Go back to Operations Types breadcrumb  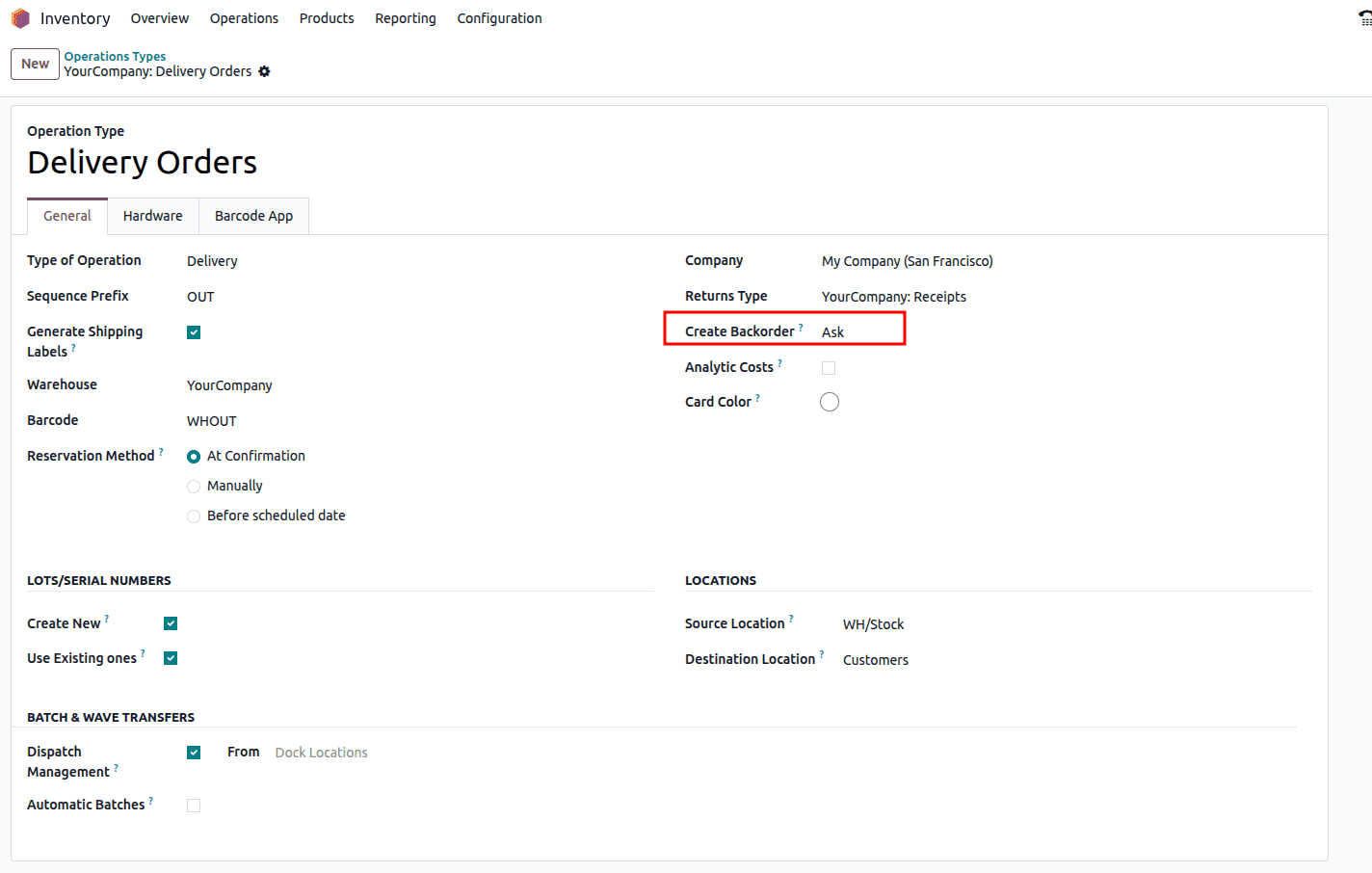click(115, 56)
